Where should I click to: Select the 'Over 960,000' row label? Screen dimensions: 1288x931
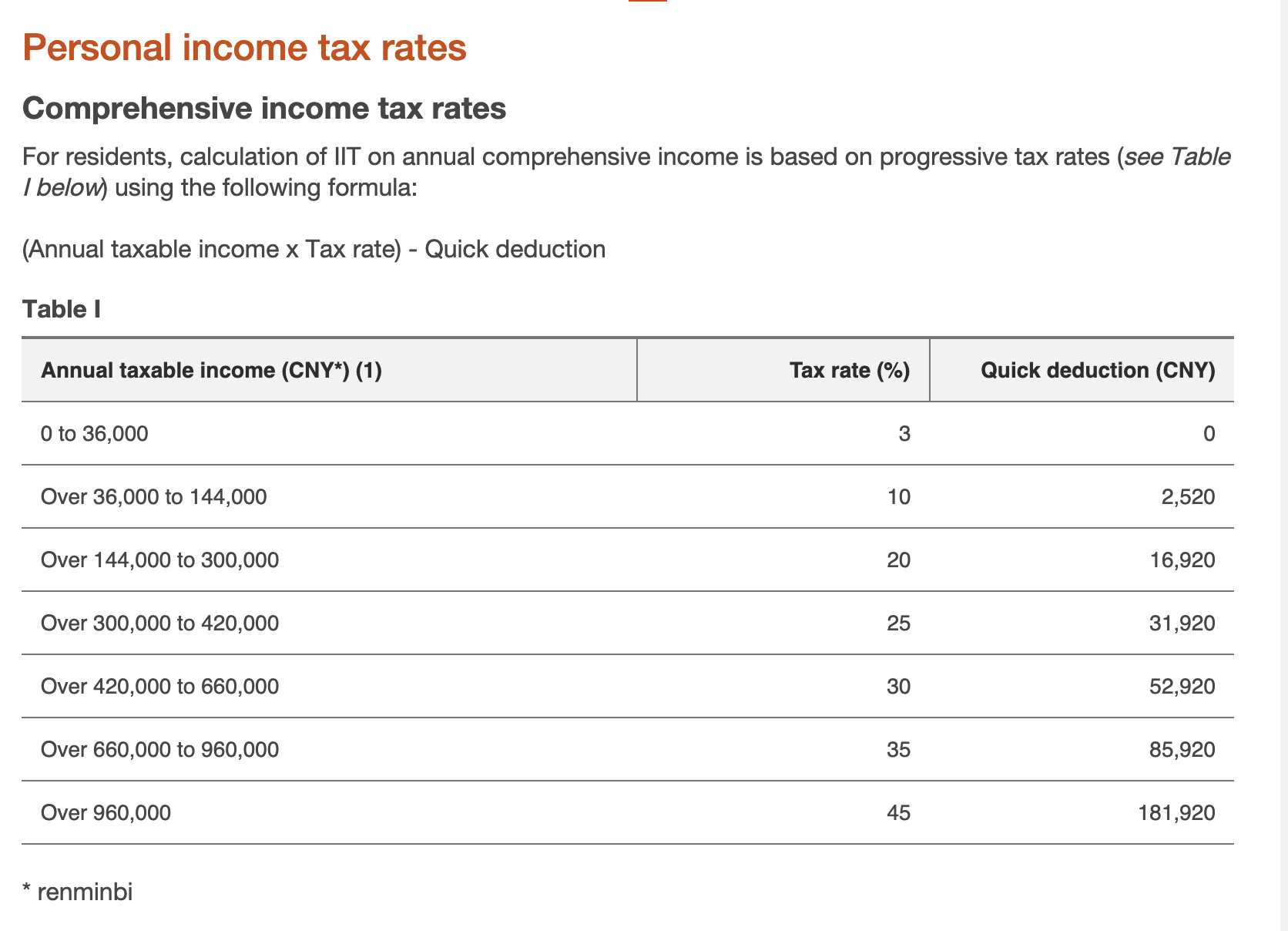coord(106,813)
